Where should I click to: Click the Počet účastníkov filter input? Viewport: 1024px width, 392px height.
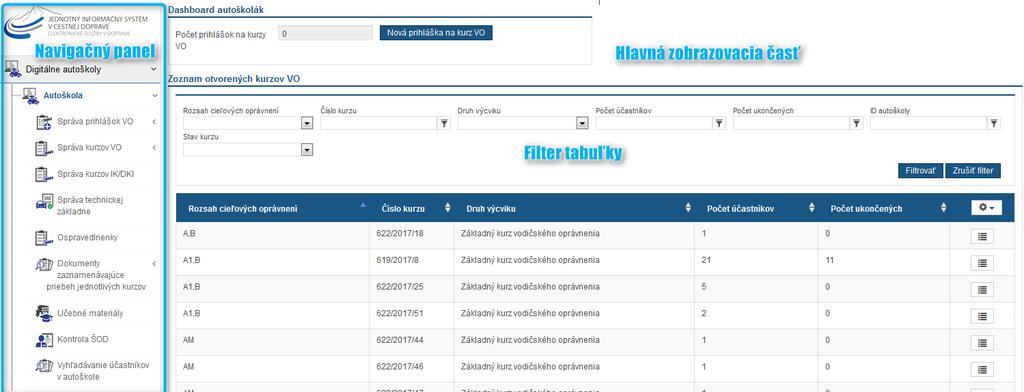[654, 123]
